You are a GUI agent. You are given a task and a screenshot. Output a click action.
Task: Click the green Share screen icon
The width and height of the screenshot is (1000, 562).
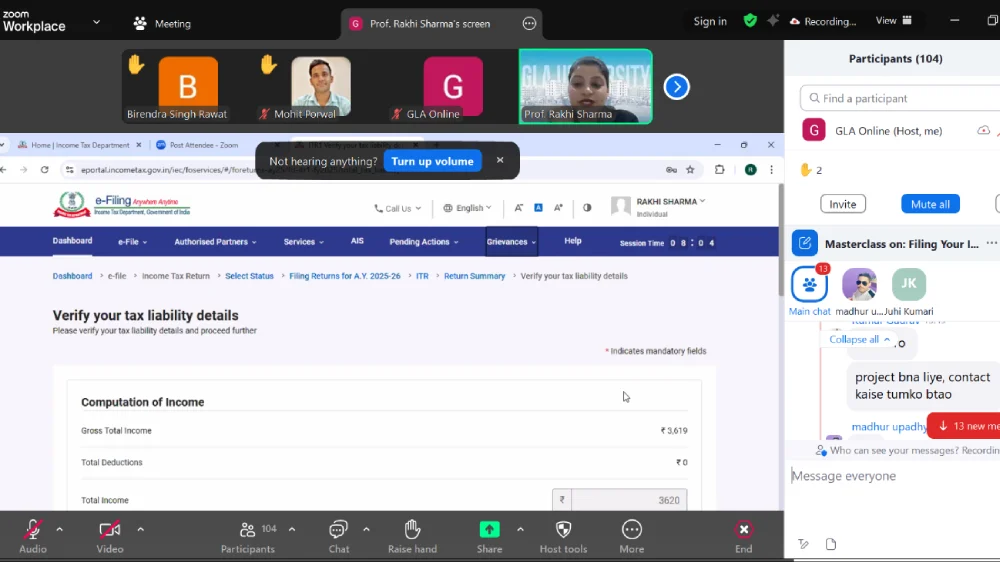[x=489, y=529]
